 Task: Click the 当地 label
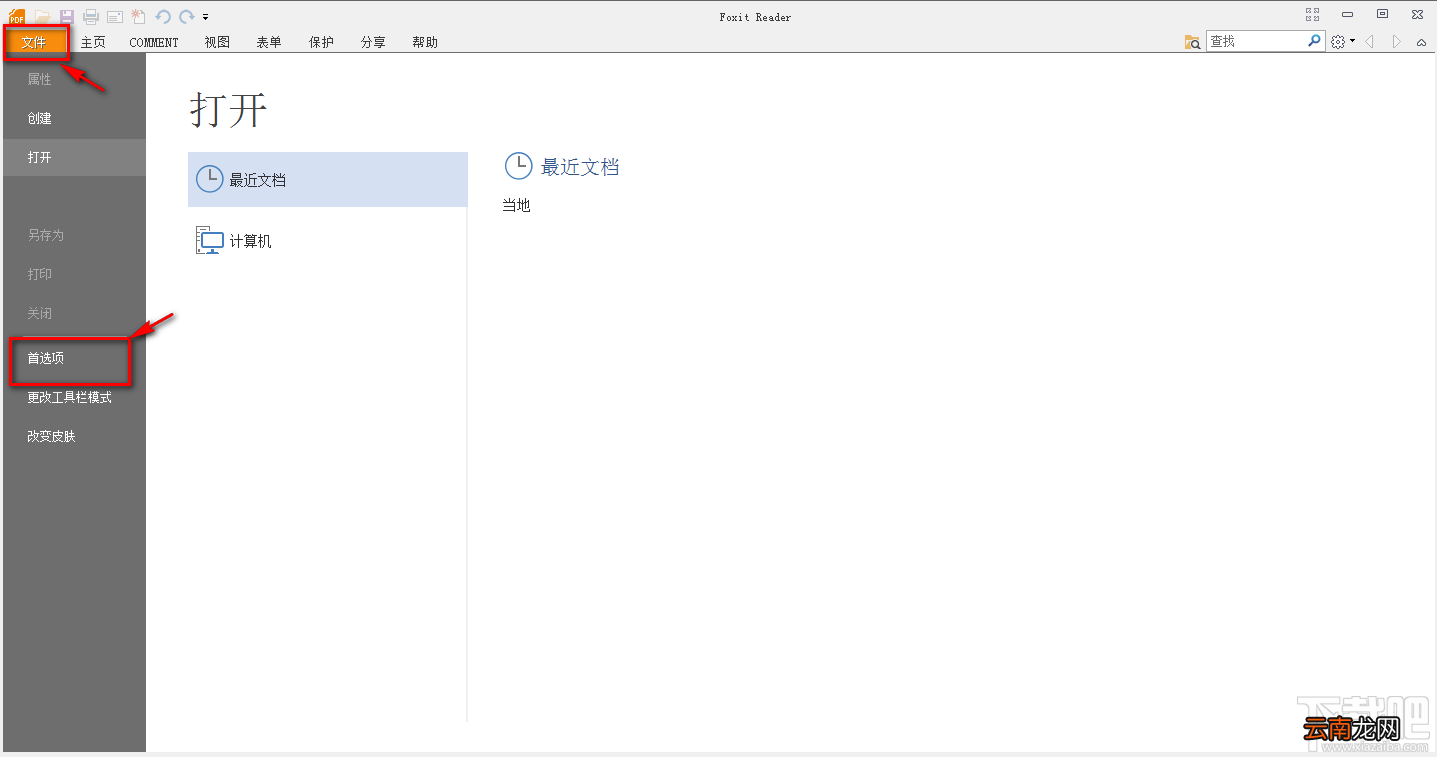click(516, 205)
